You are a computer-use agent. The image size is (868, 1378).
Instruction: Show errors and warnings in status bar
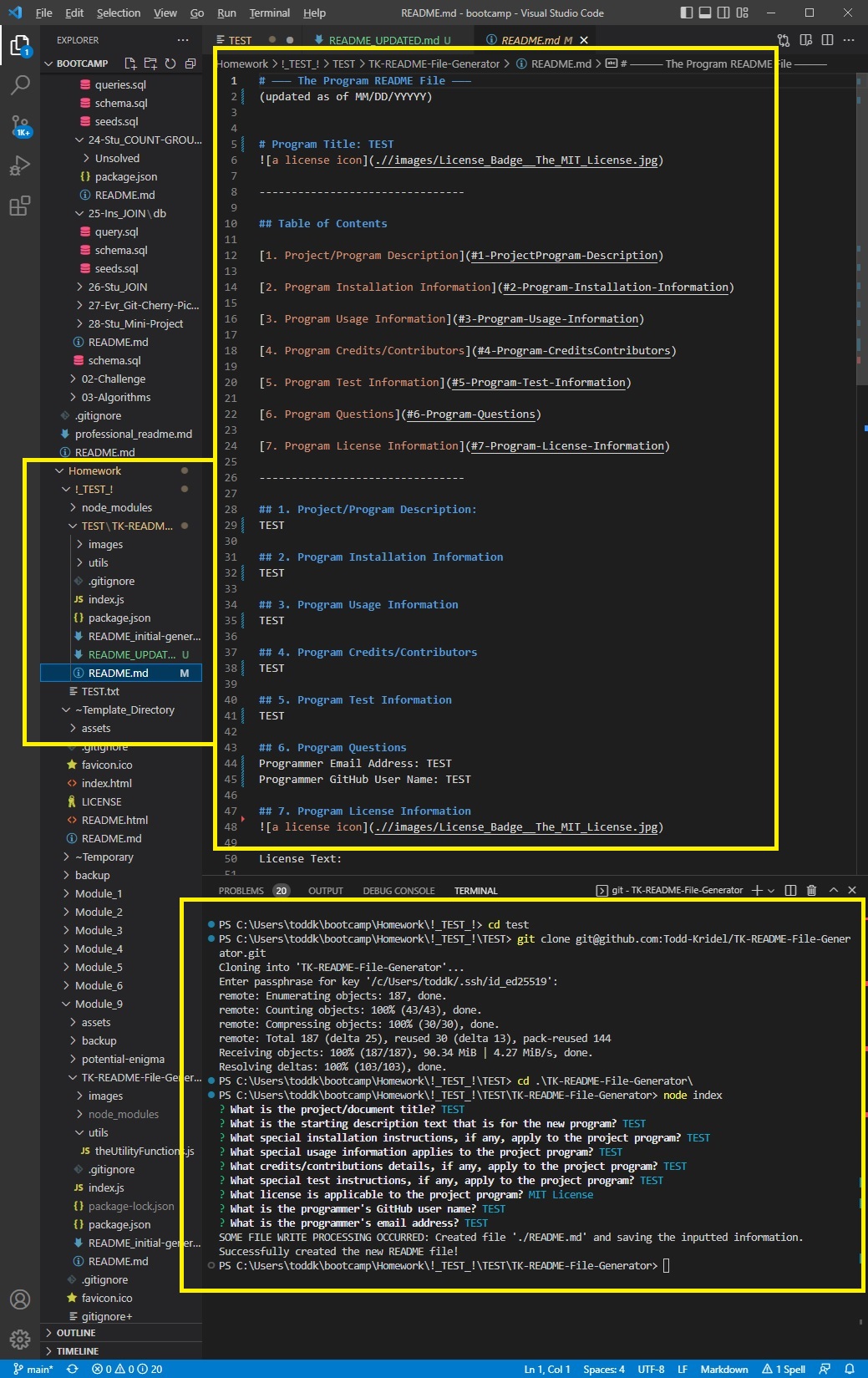tap(127, 1369)
